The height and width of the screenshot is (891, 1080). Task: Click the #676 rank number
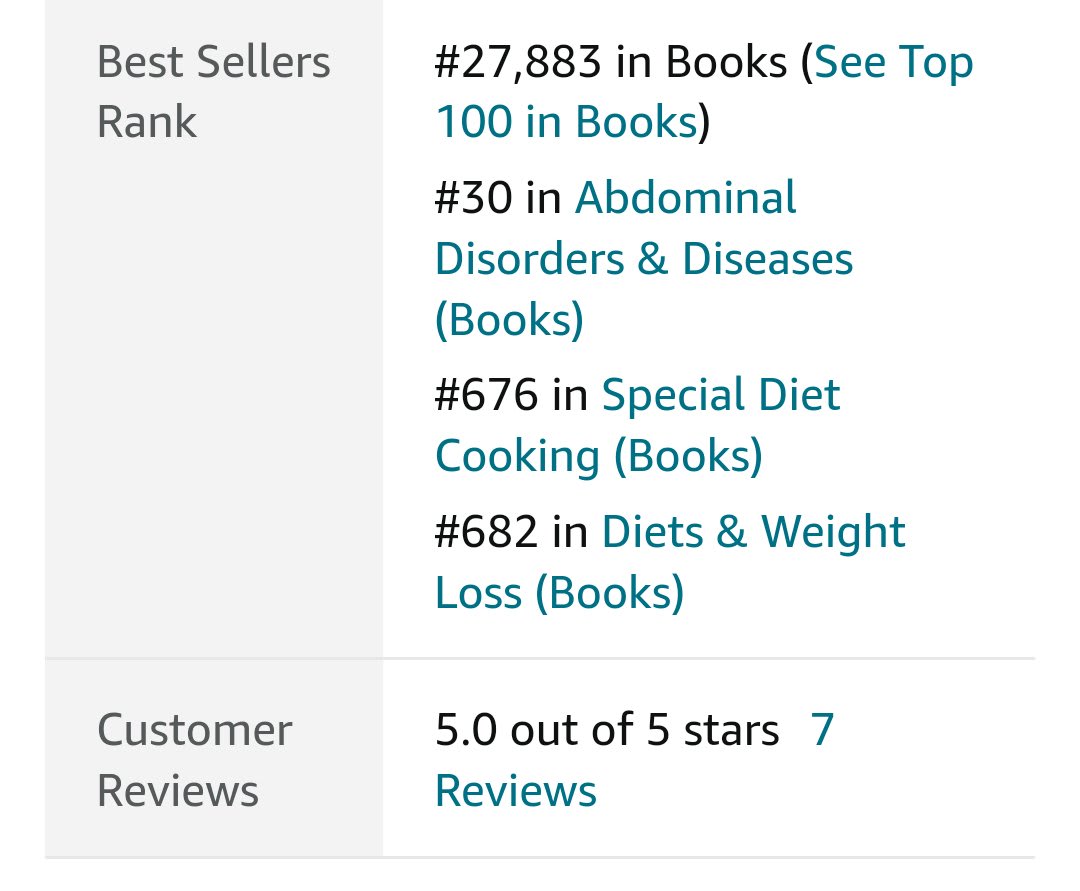[x=486, y=395]
